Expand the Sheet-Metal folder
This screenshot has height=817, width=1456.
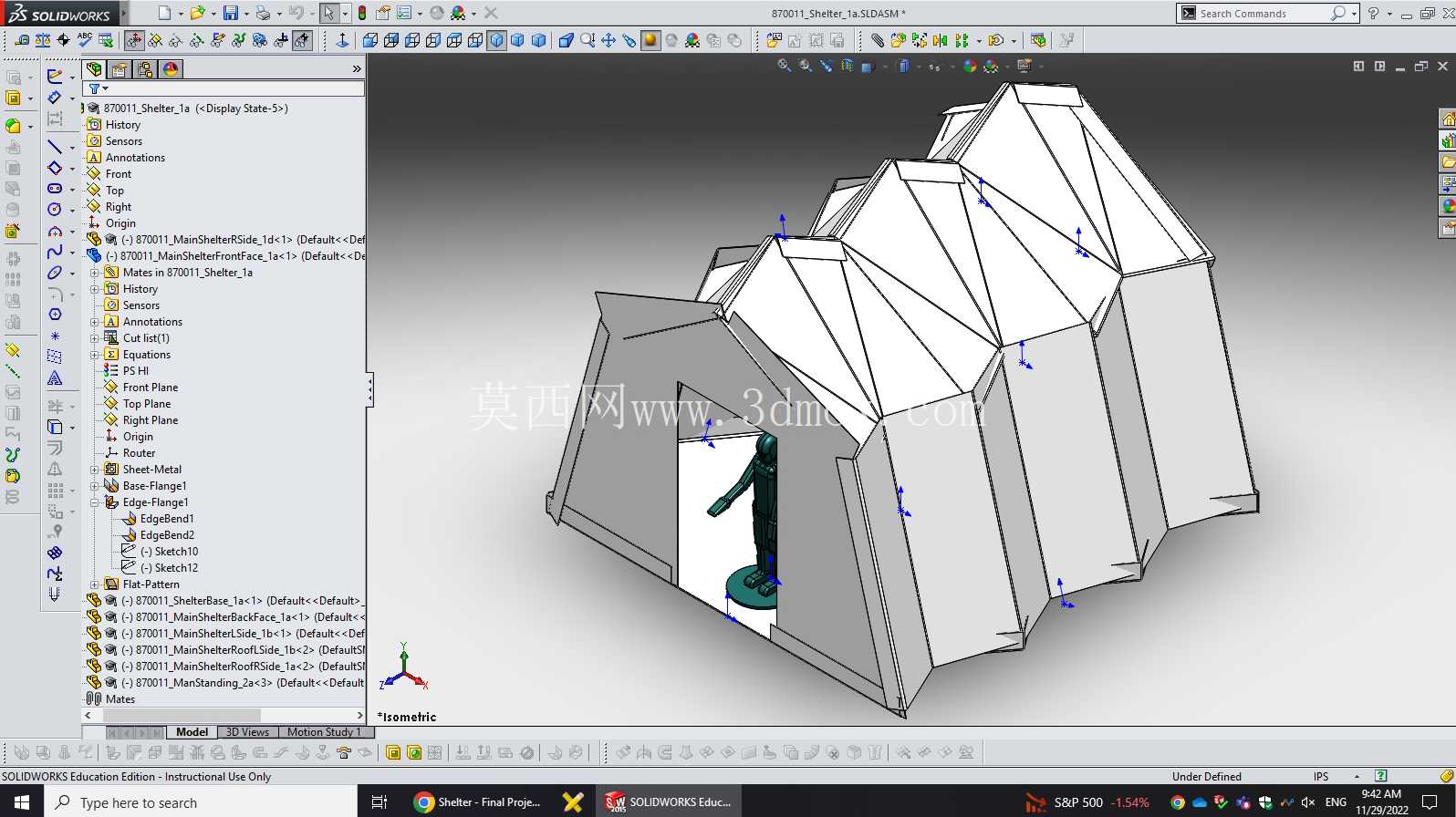94,470
